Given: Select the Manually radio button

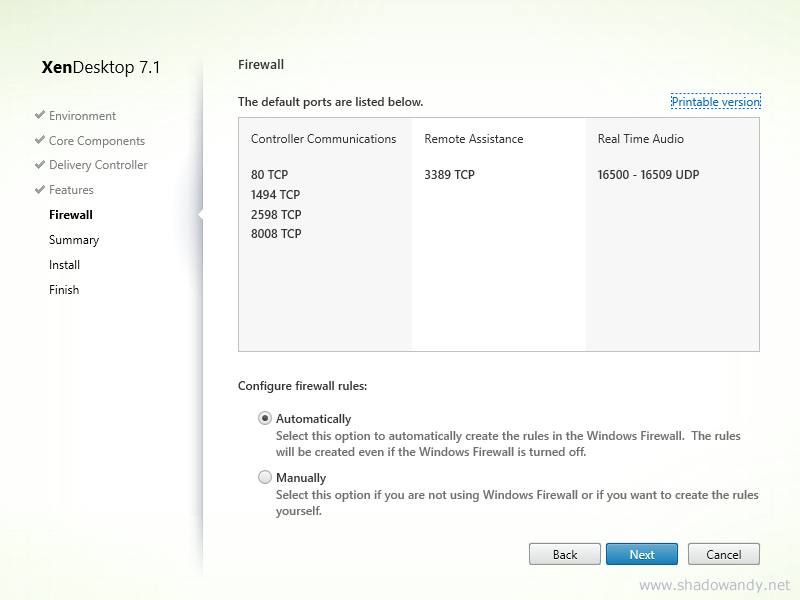Looking at the screenshot, I should [265, 477].
